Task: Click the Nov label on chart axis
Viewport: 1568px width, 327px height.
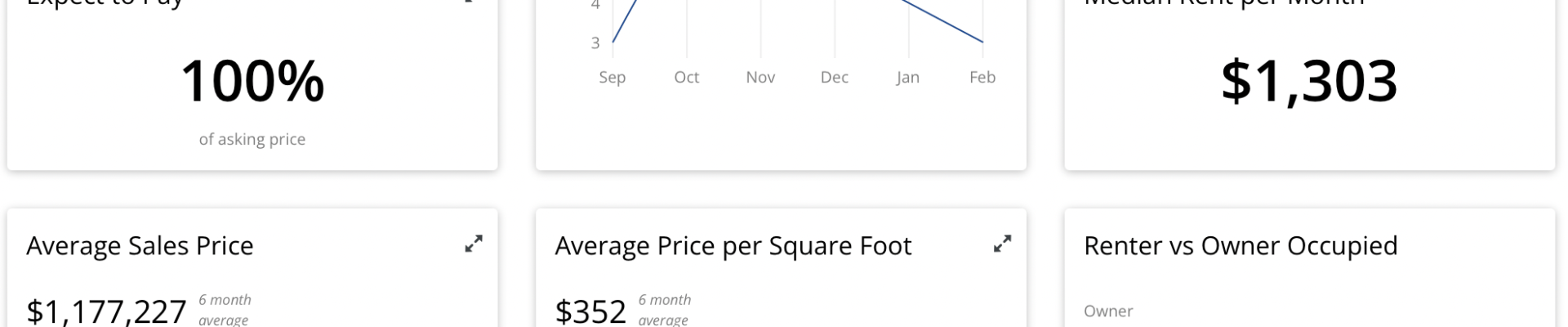Action: (x=760, y=77)
